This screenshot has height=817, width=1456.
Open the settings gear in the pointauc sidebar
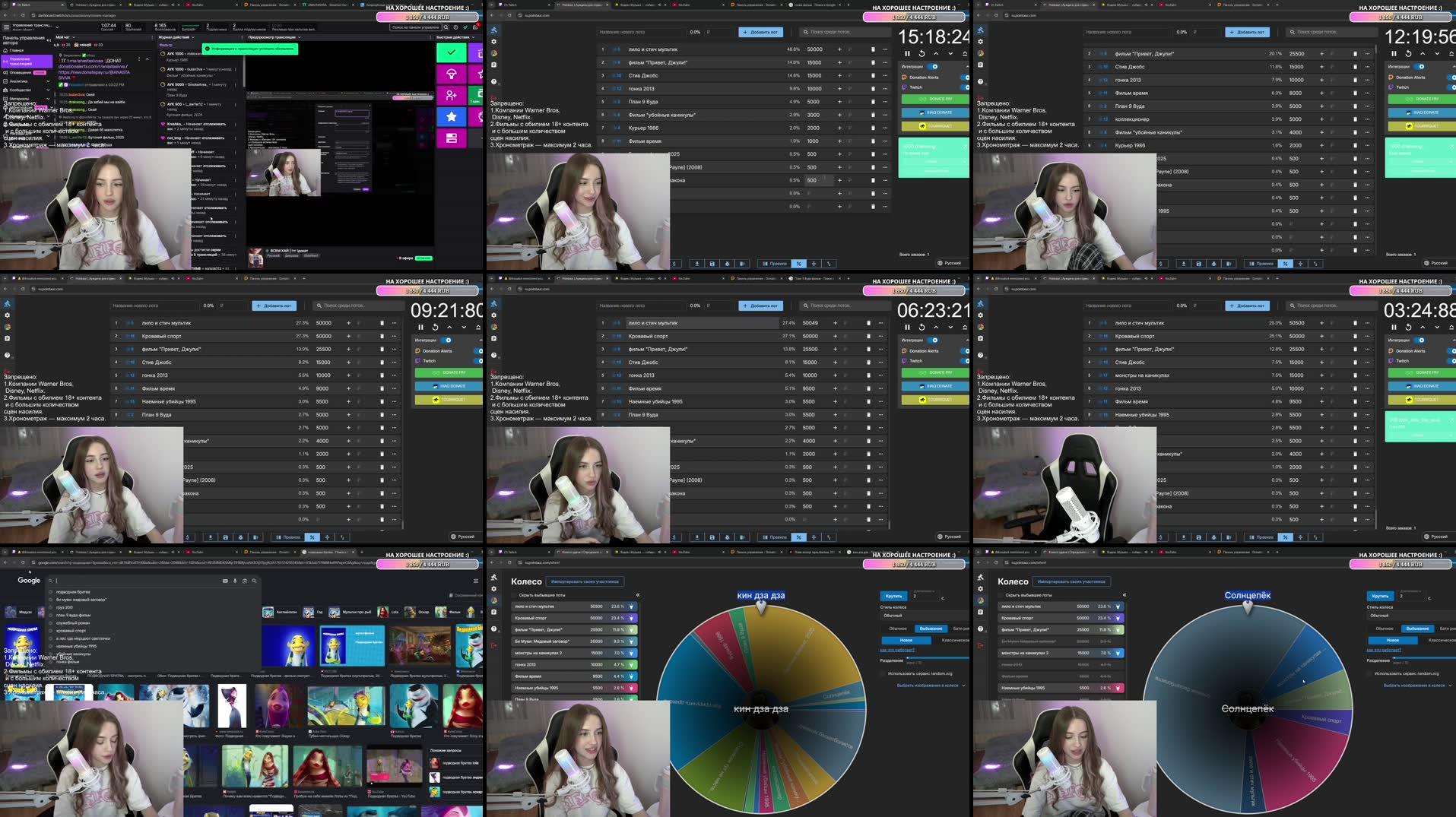pos(493,41)
